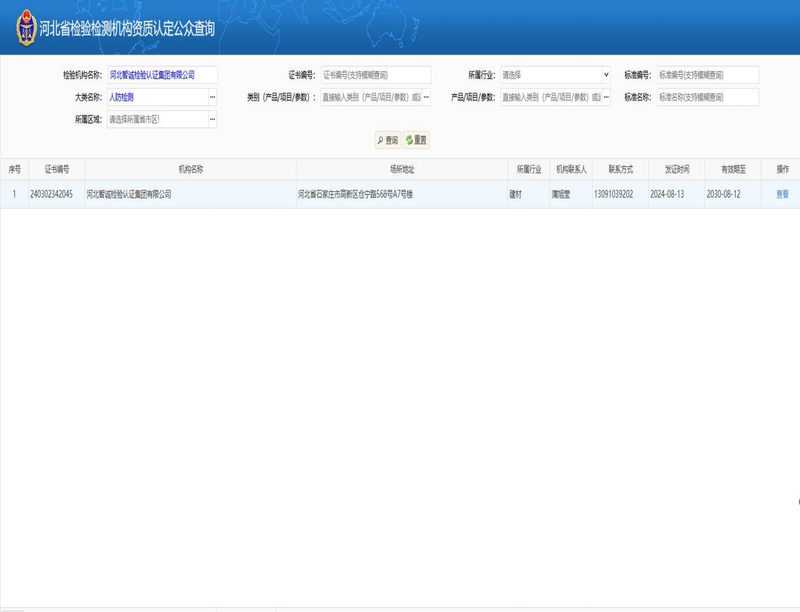Focus the 标准编号 input field
Image resolution: width=800 pixels, height=612 pixels.
click(x=708, y=75)
